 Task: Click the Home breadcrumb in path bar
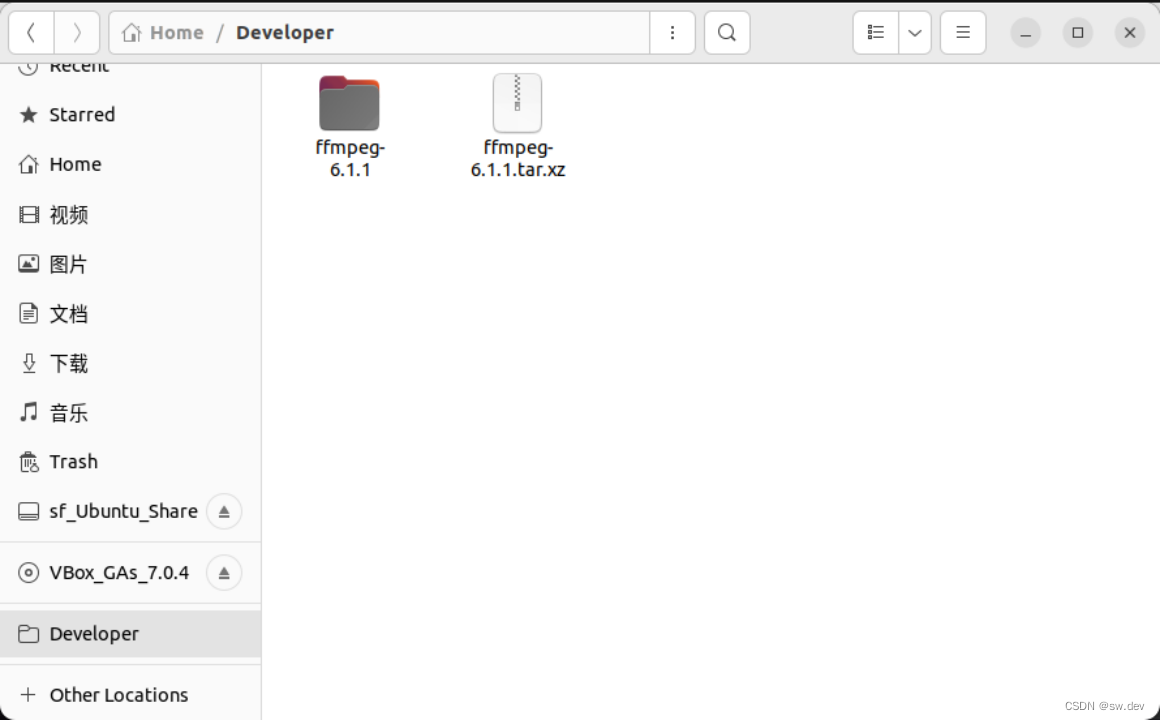(x=176, y=33)
